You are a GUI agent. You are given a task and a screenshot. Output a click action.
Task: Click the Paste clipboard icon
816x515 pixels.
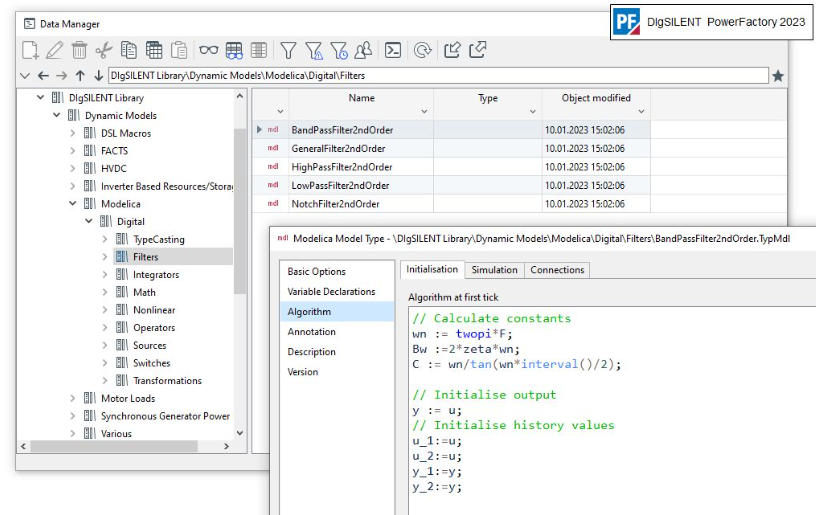coord(178,50)
